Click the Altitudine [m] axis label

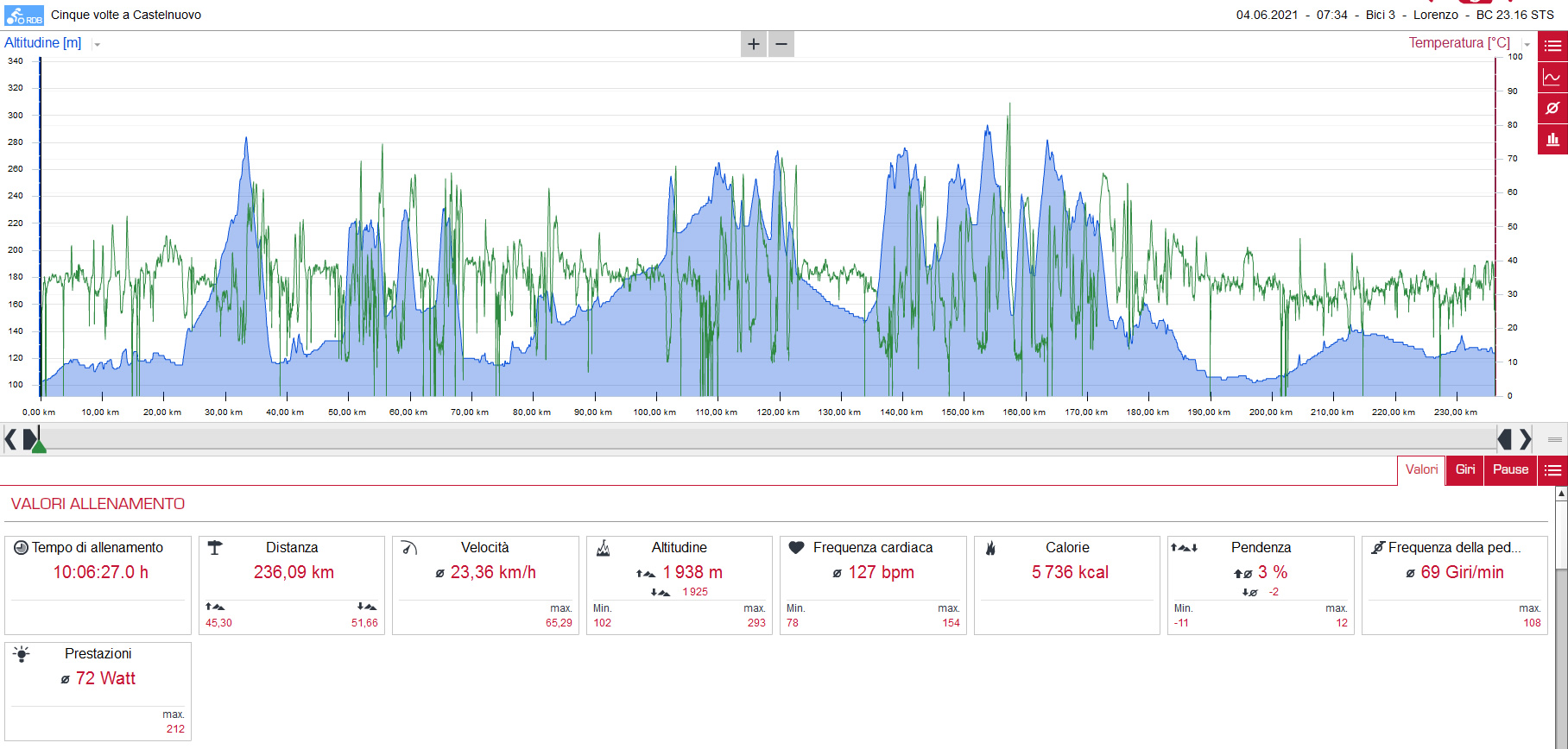(x=43, y=43)
